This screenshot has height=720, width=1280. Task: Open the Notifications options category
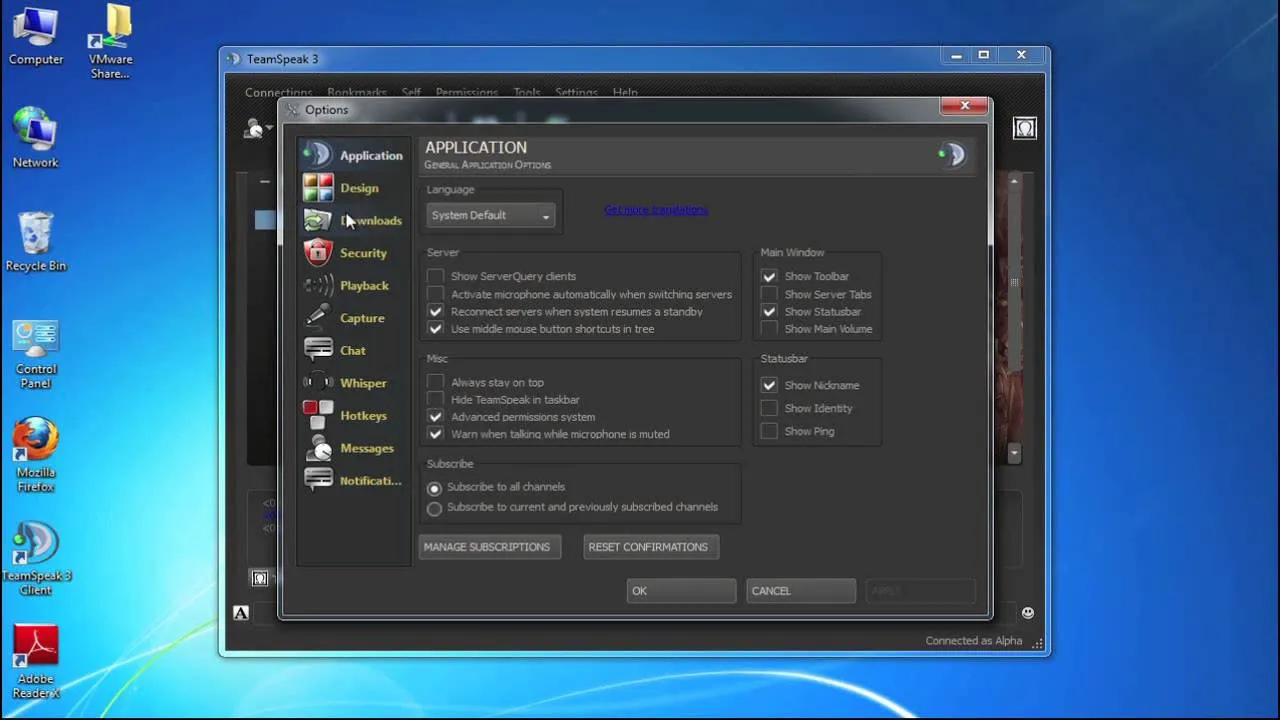click(354, 480)
